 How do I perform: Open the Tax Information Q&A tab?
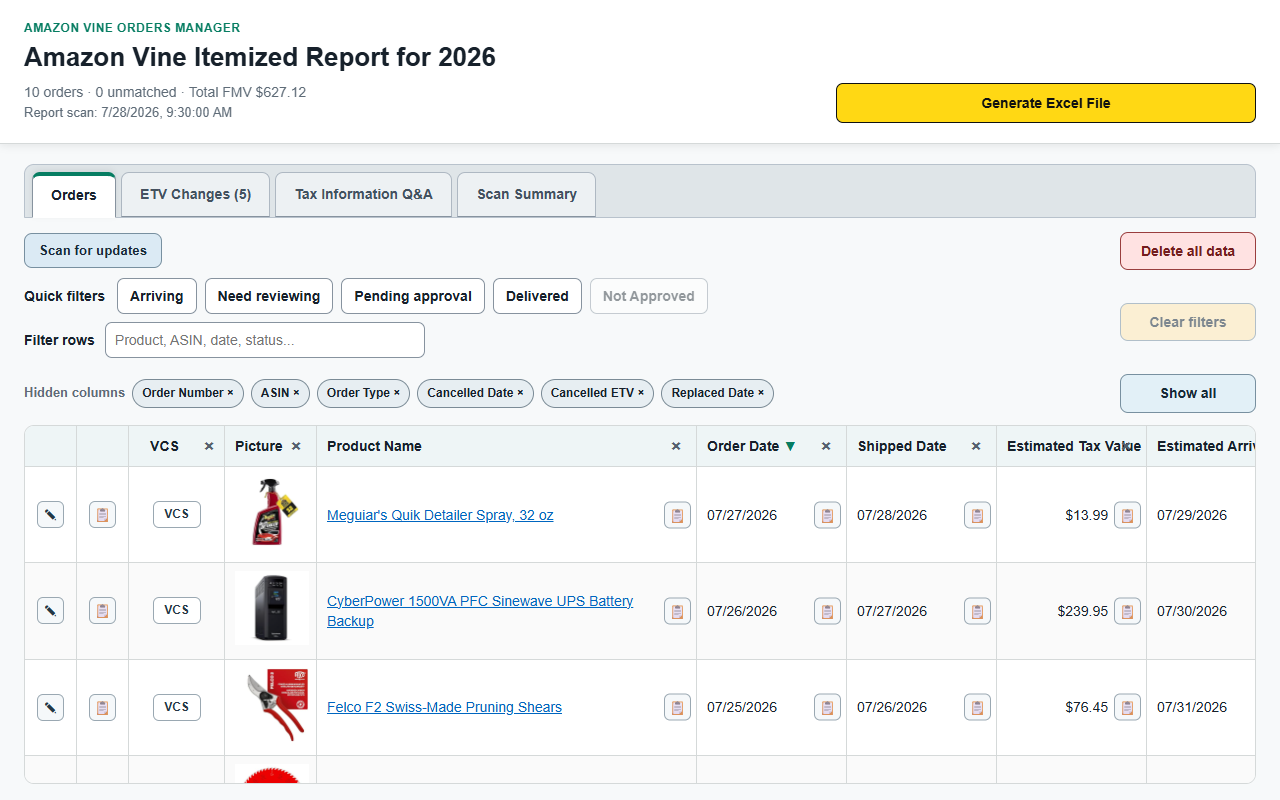click(x=364, y=194)
